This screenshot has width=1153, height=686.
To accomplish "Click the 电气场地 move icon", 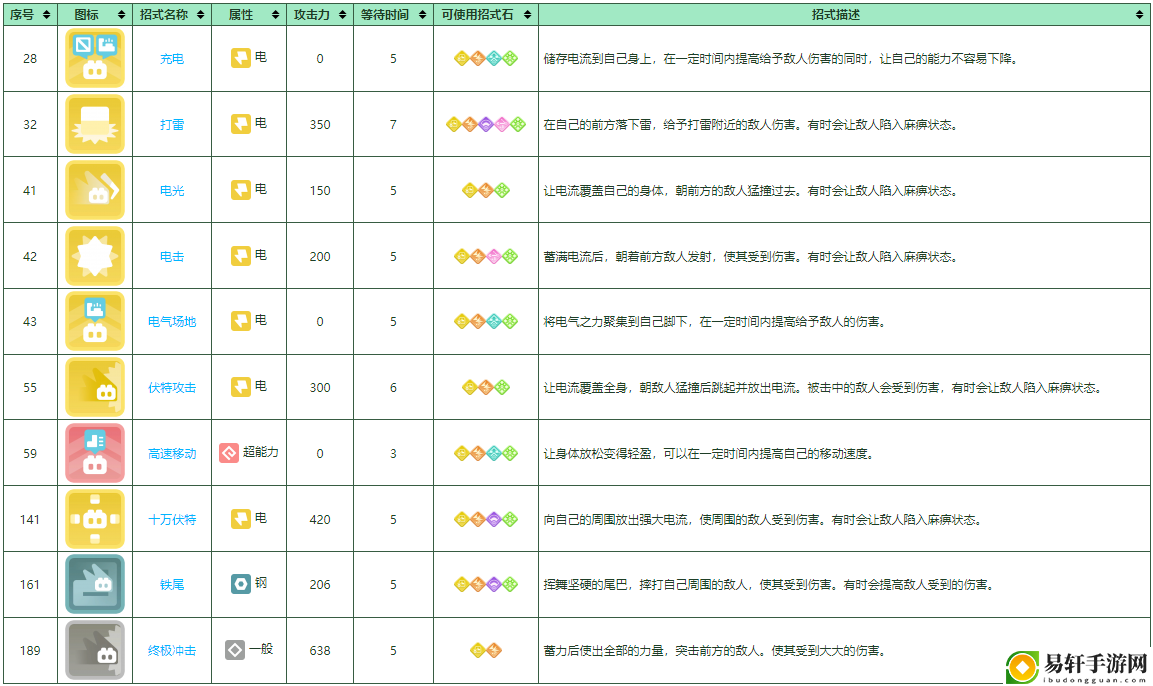I will [95, 321].
